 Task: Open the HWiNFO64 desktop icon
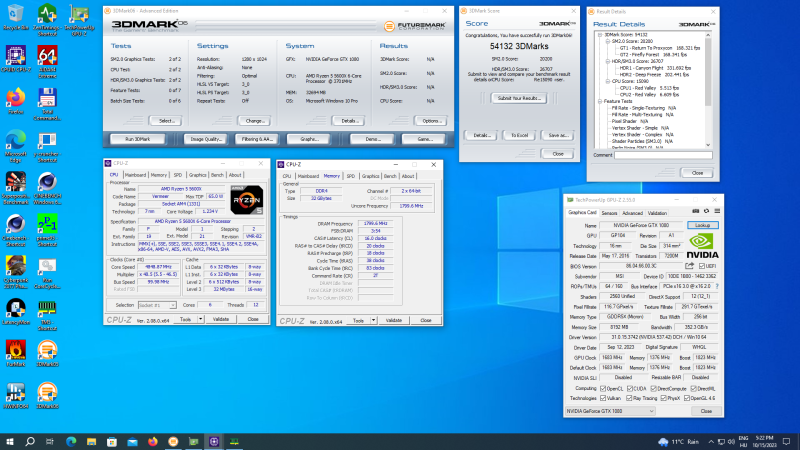[x=15, y=396]
